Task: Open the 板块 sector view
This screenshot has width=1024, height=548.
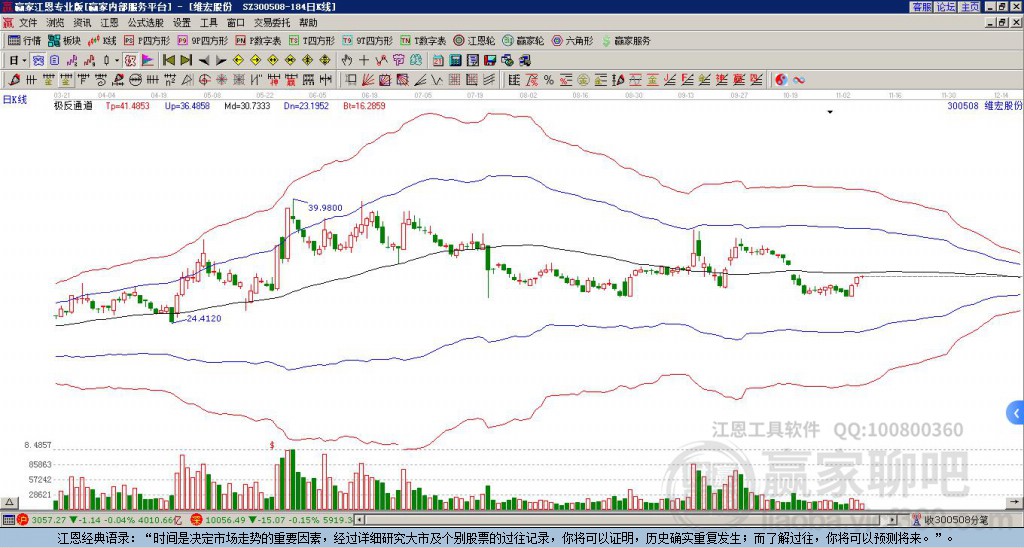Action: pos(65,40)
